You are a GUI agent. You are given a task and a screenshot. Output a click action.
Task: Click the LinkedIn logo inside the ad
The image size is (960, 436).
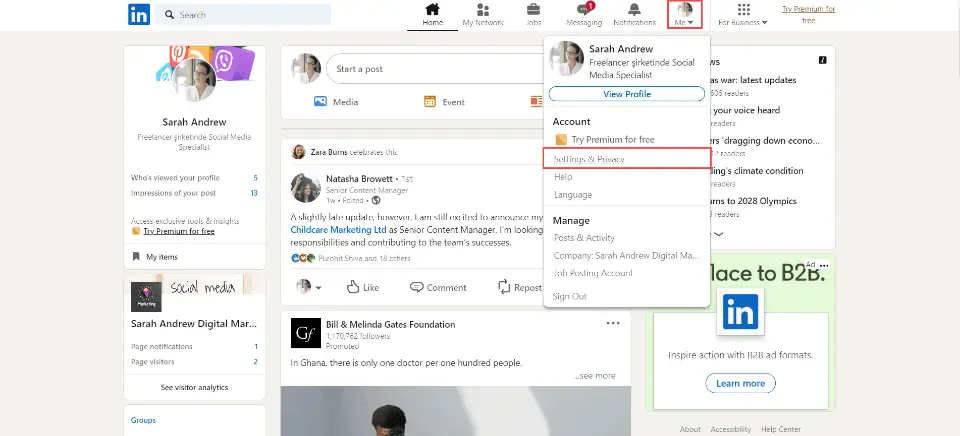pos(740,312)
